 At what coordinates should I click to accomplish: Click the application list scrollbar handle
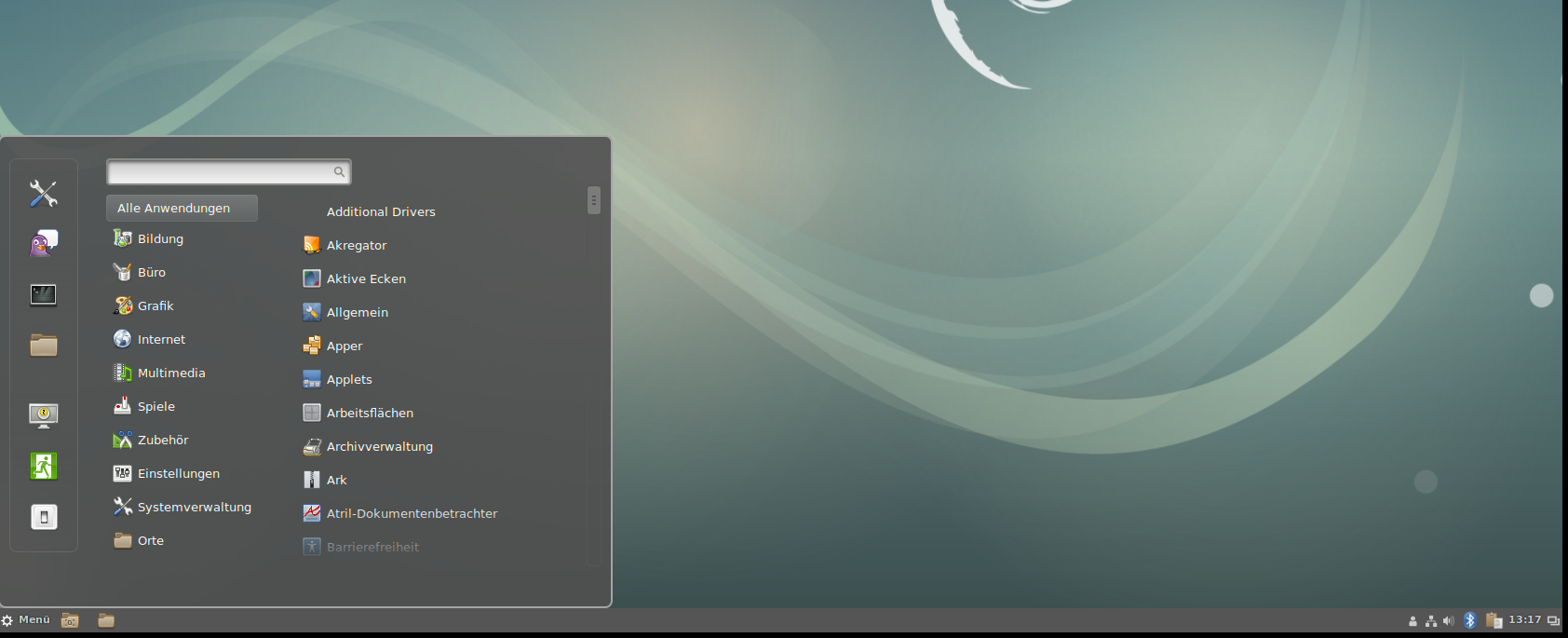coord(593,200)
